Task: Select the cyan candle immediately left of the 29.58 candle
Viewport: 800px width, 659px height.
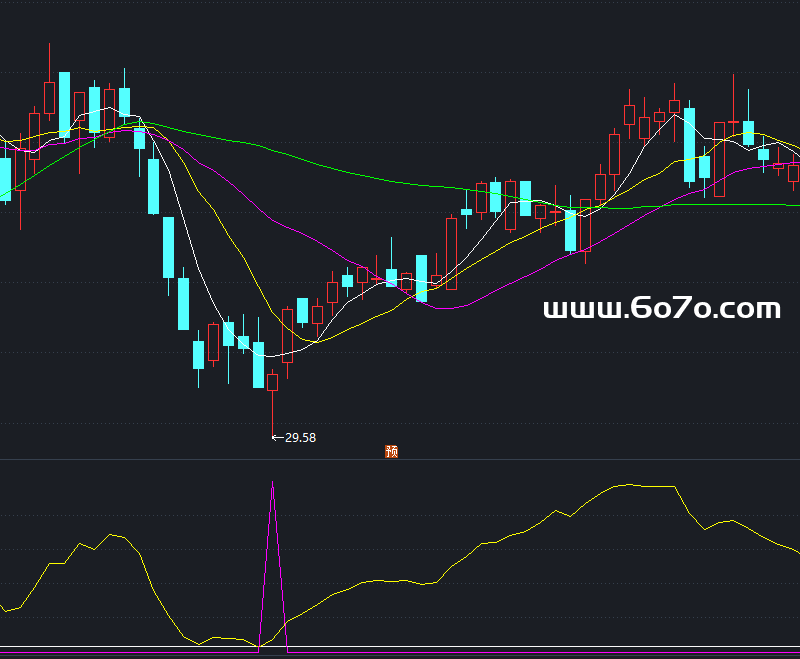Action: [258, 364]
